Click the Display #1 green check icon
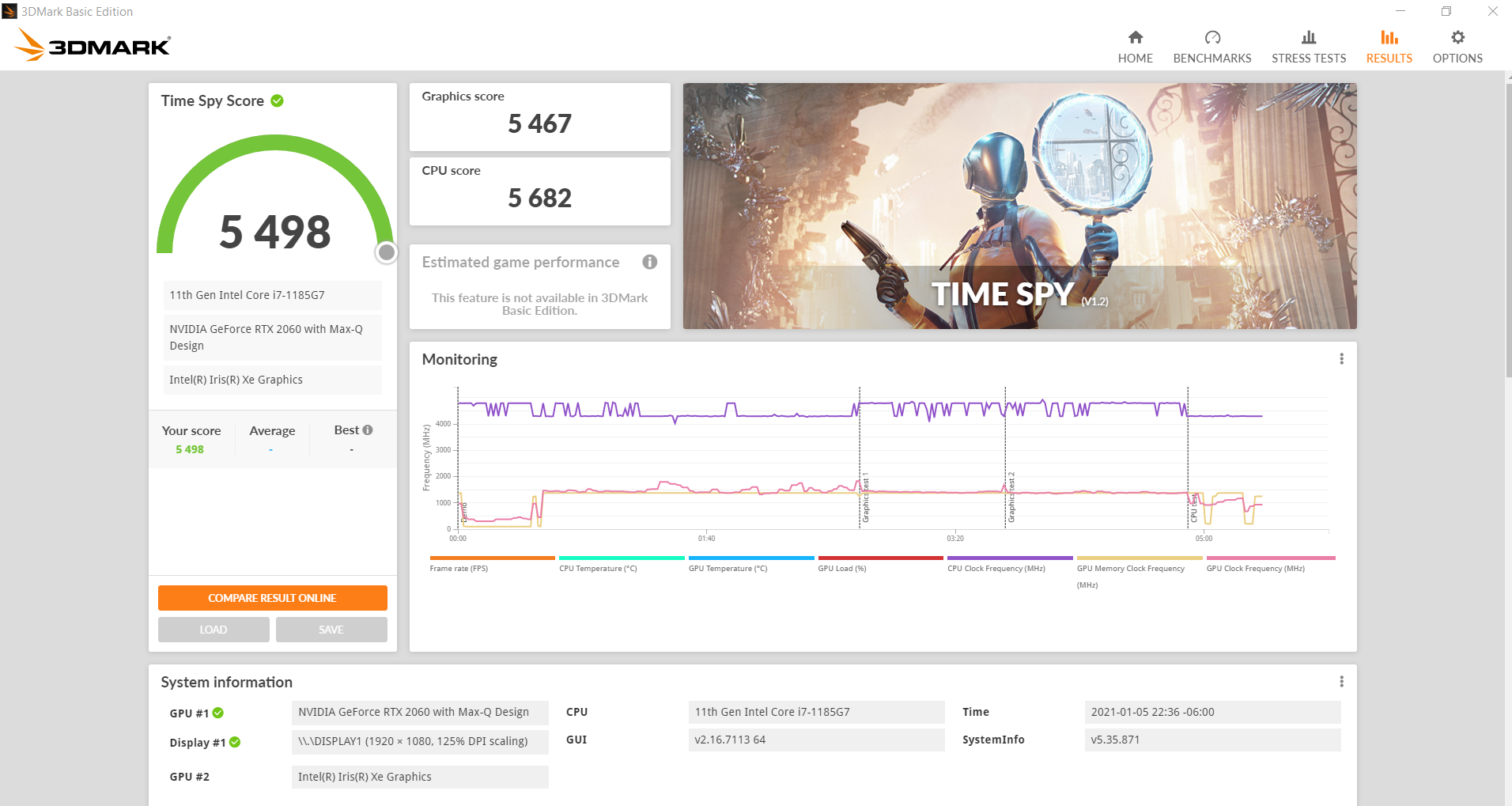The image size is (1512, 806). pyautogui.click(x=235, y=742)
